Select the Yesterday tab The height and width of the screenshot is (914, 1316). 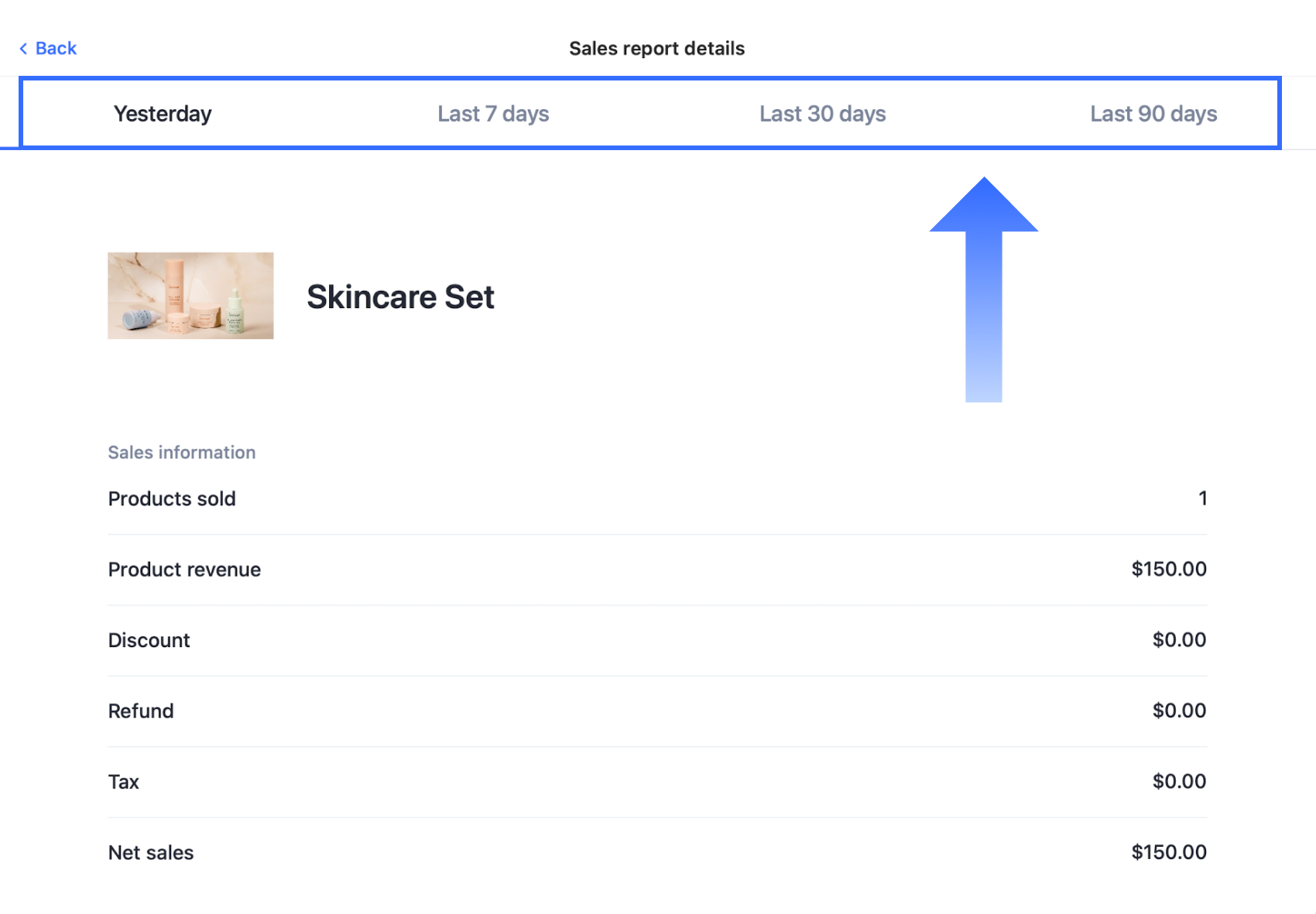click(163, 114)
